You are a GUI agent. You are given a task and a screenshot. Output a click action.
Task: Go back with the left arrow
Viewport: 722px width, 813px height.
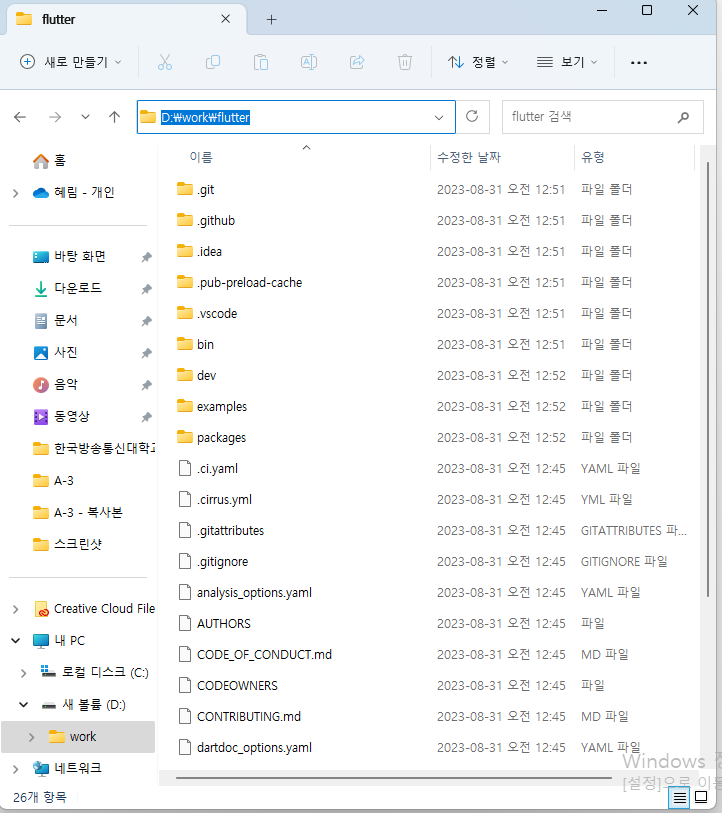tap(20, 117)
